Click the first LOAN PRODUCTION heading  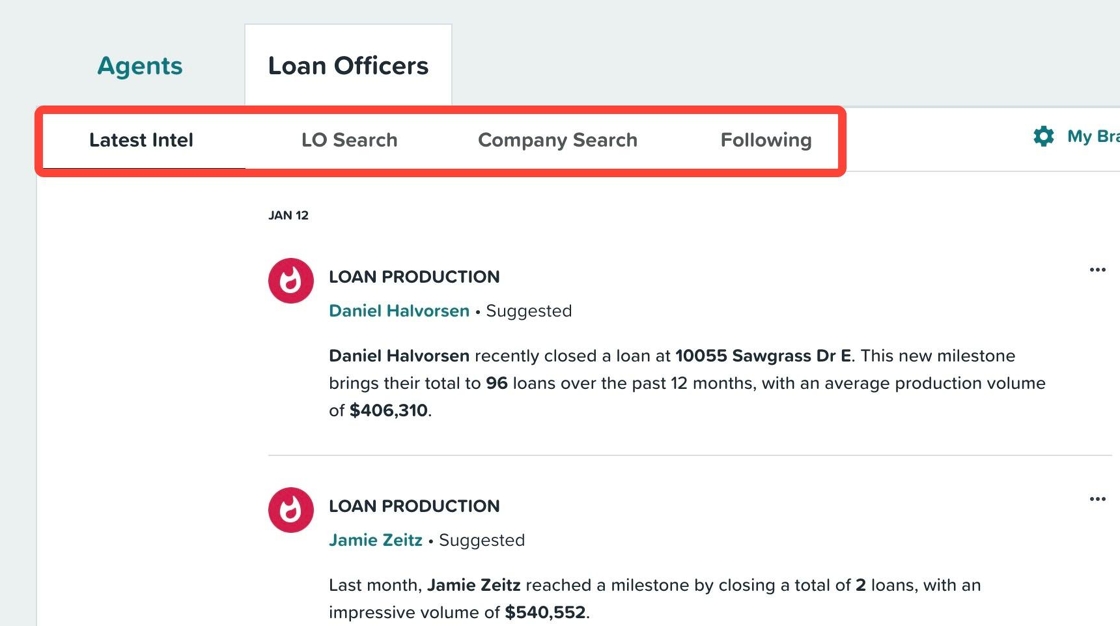414,277
